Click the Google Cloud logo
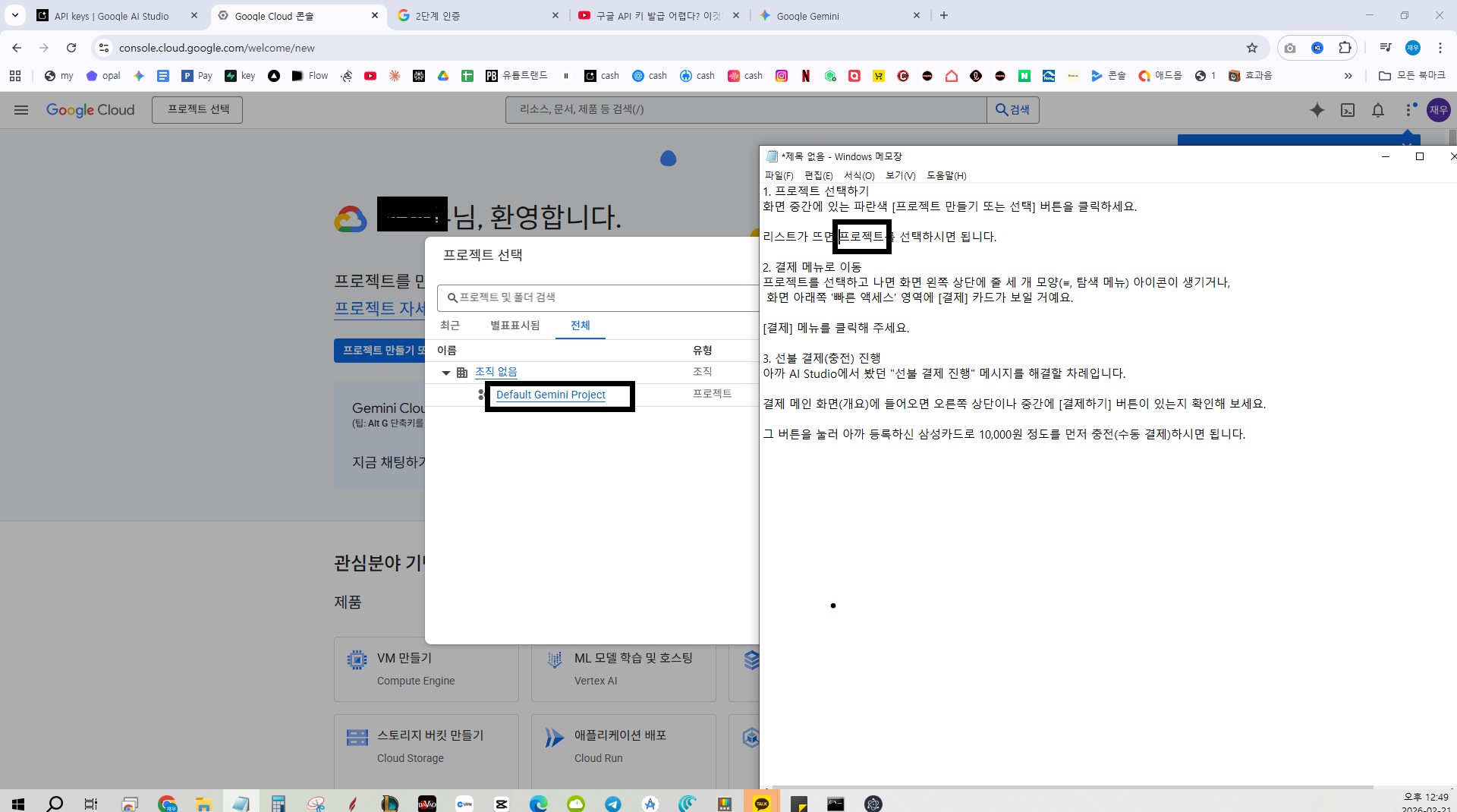Viewport: 1457px width, 812px height. [x=90, y=110]
